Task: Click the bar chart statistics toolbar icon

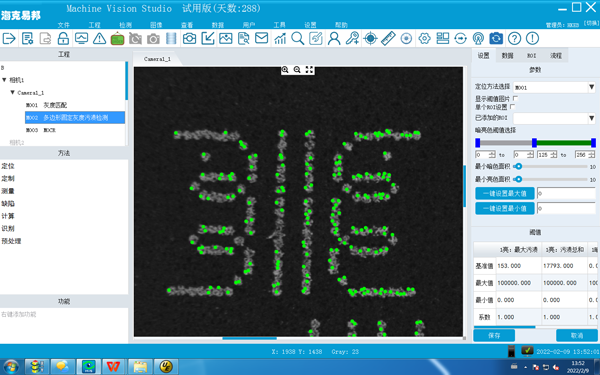Action: [280, 38]
